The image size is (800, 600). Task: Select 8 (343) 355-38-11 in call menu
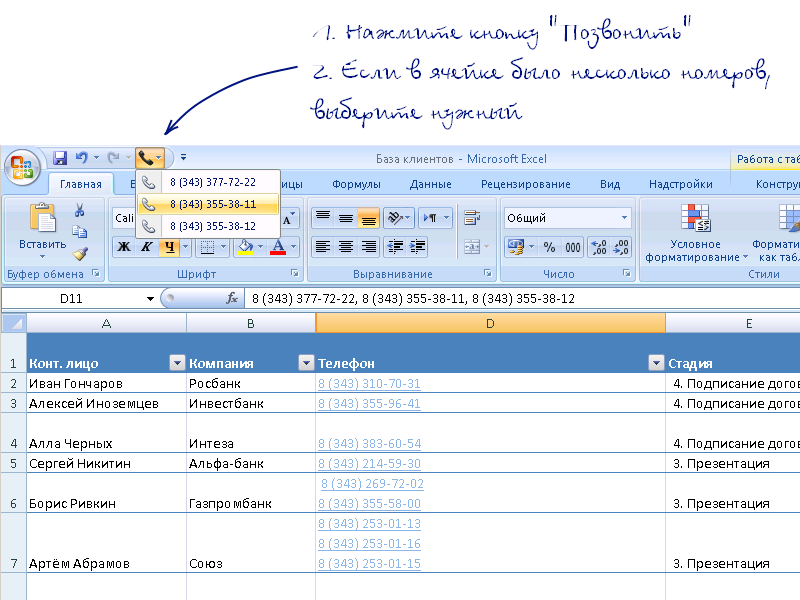tap(208, 204)
